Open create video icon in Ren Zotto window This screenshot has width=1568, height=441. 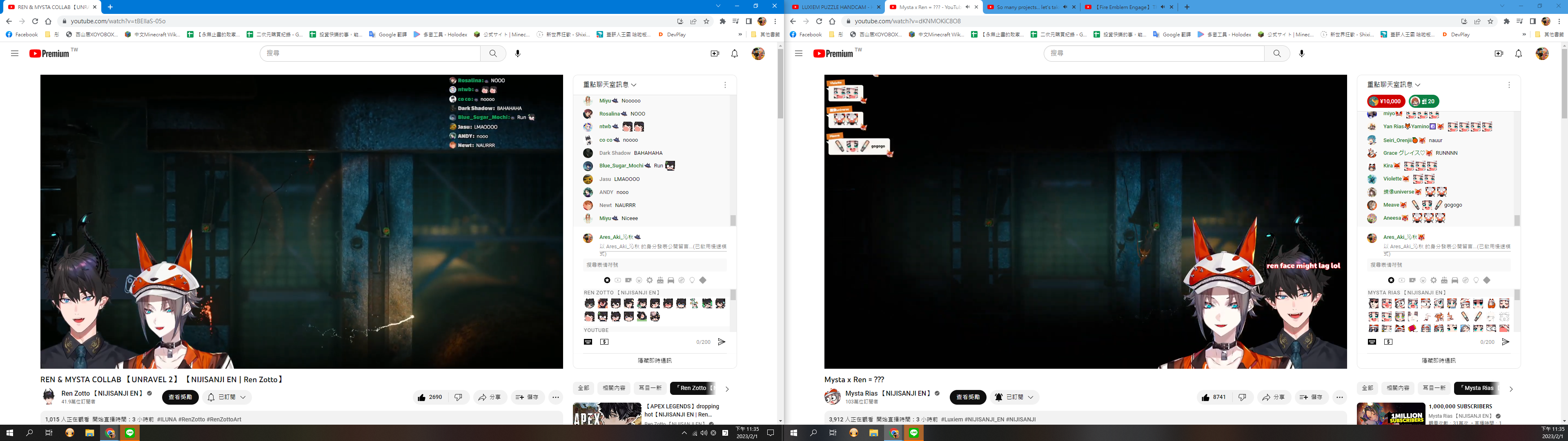point(715,53)
